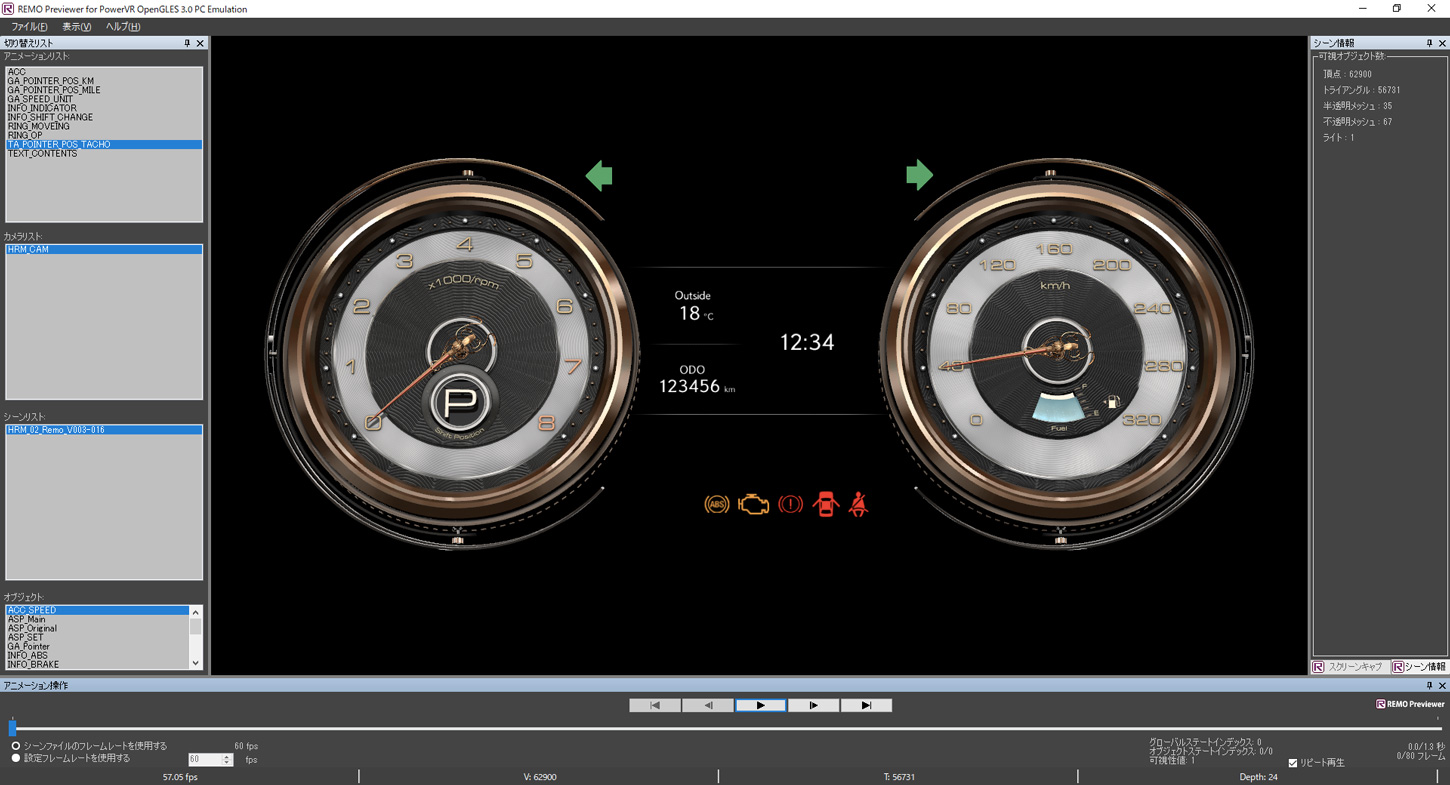1450x785 pixels.
Task: Click the animation timeline track
Action: coord(725,728)
